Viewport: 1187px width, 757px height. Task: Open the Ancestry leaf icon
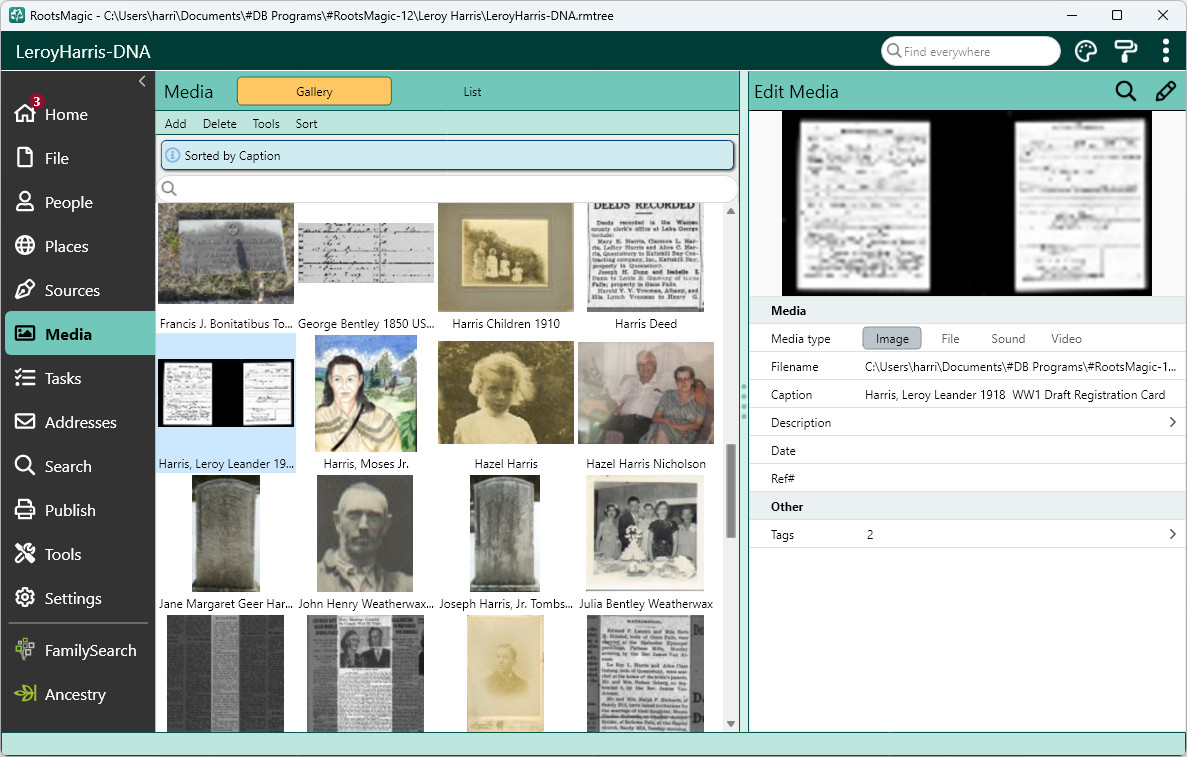(x=25, y=693)
